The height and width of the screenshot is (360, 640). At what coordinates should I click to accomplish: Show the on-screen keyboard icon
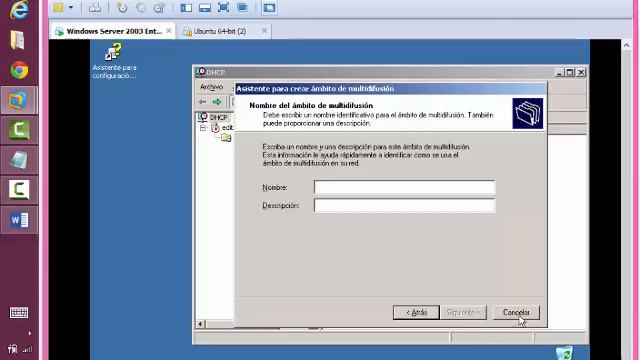tap(19, 313)
